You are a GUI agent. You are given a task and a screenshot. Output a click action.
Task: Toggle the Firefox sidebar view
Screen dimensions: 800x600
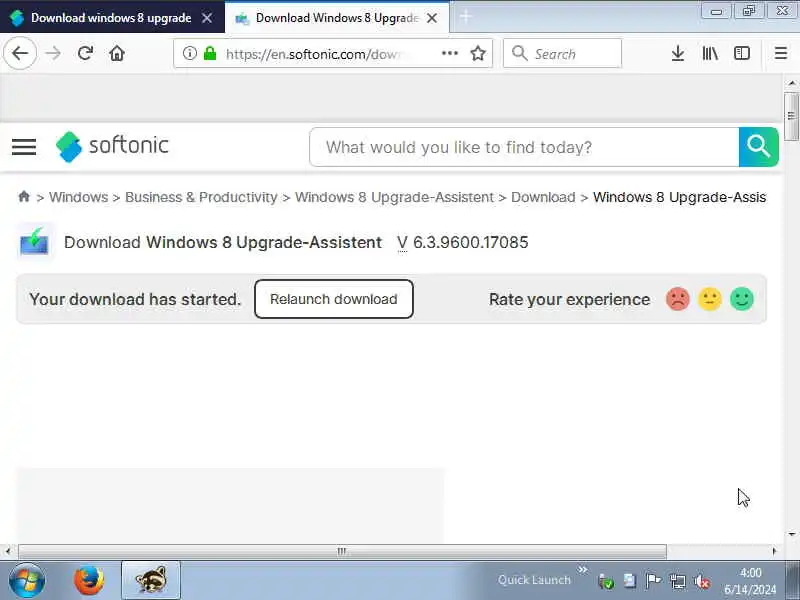[742, 53]
